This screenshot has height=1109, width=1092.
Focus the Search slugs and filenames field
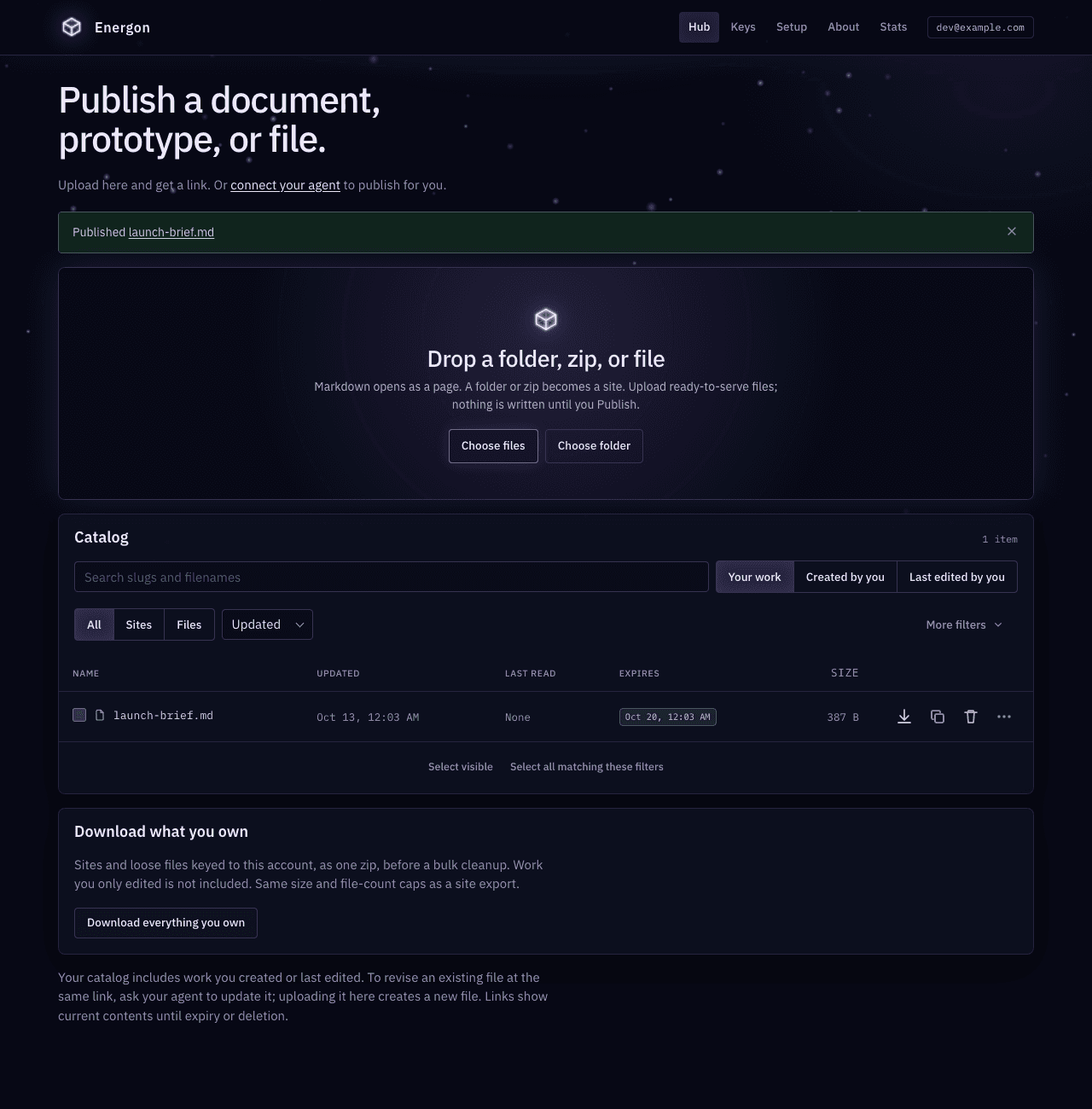pyautogui.click(x=392, y=577)
